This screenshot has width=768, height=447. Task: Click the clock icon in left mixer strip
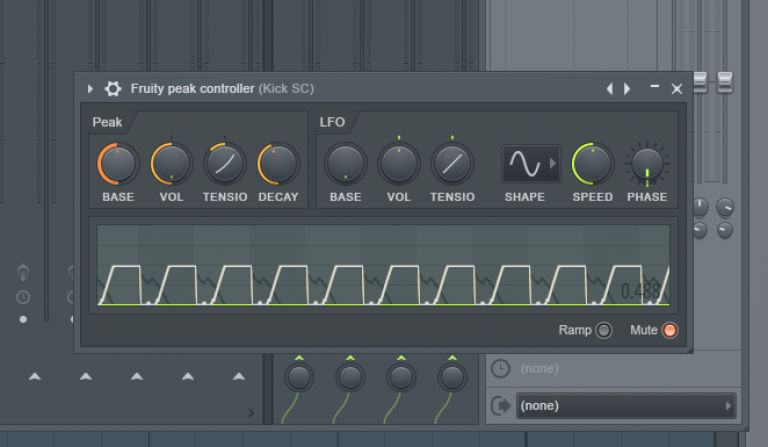(x=23, y=297)
